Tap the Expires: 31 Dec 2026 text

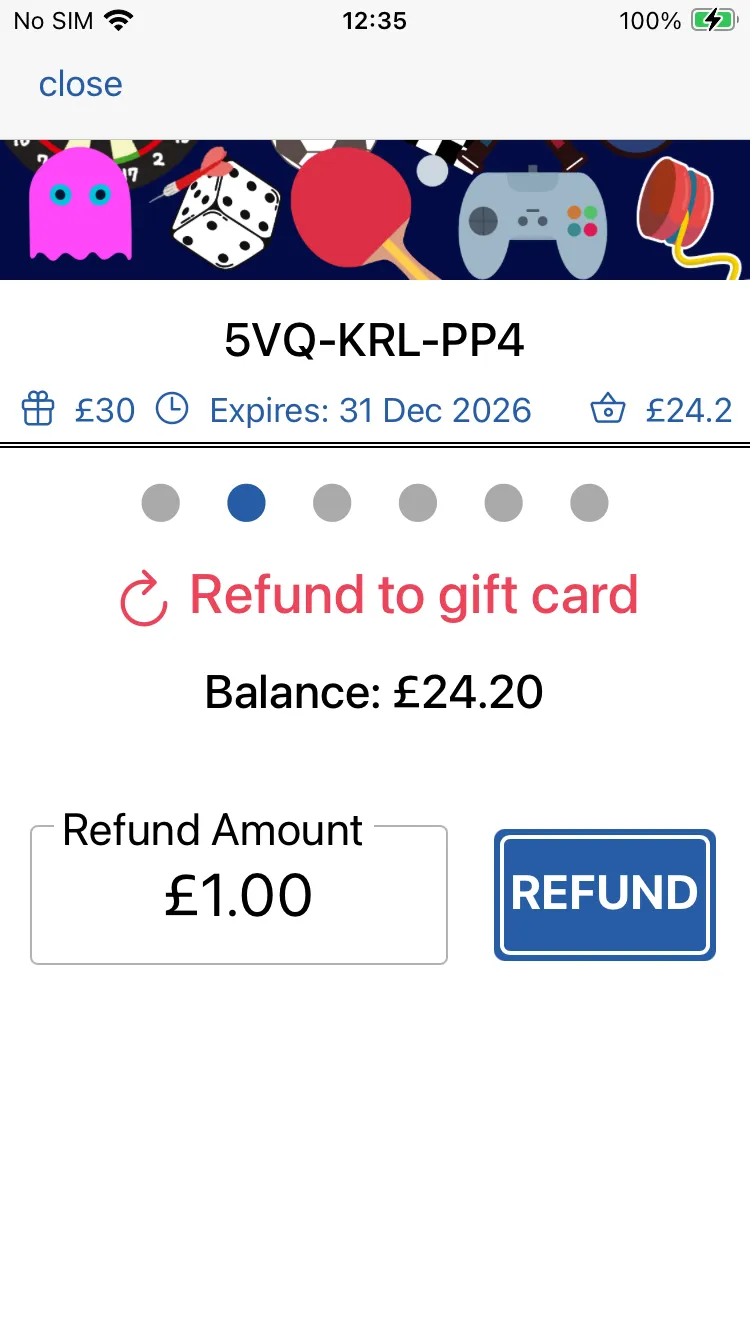[370, 410]
